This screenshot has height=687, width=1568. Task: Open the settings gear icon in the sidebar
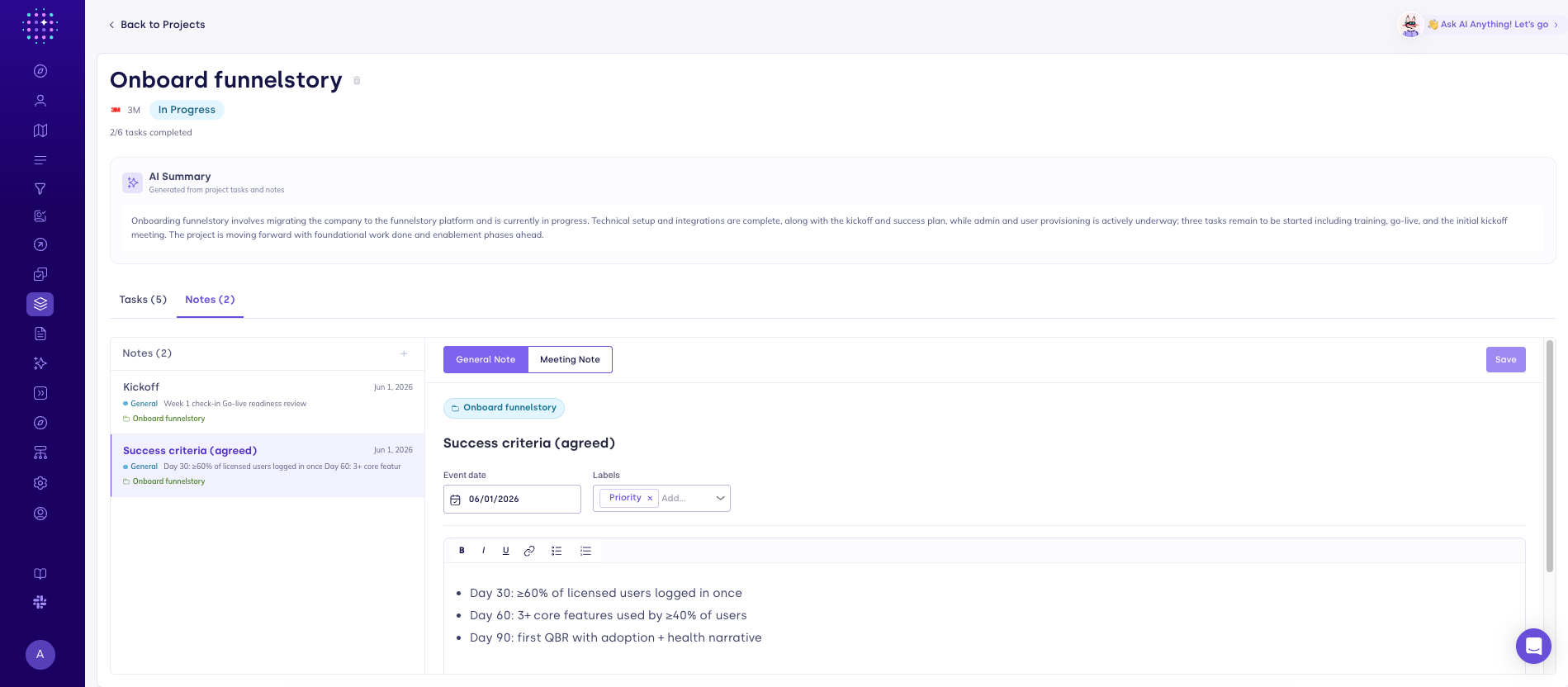(x=40, y=483)
